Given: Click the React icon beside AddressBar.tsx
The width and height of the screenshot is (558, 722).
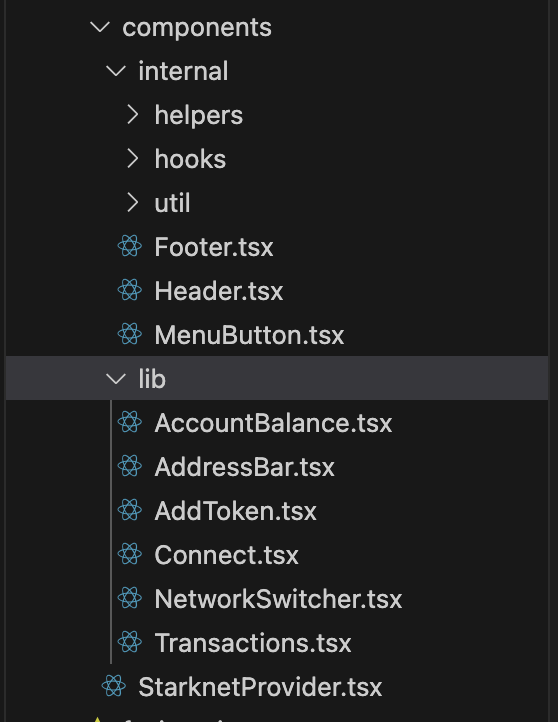Looking at the screenshot, I should click(x=130, y=466).
